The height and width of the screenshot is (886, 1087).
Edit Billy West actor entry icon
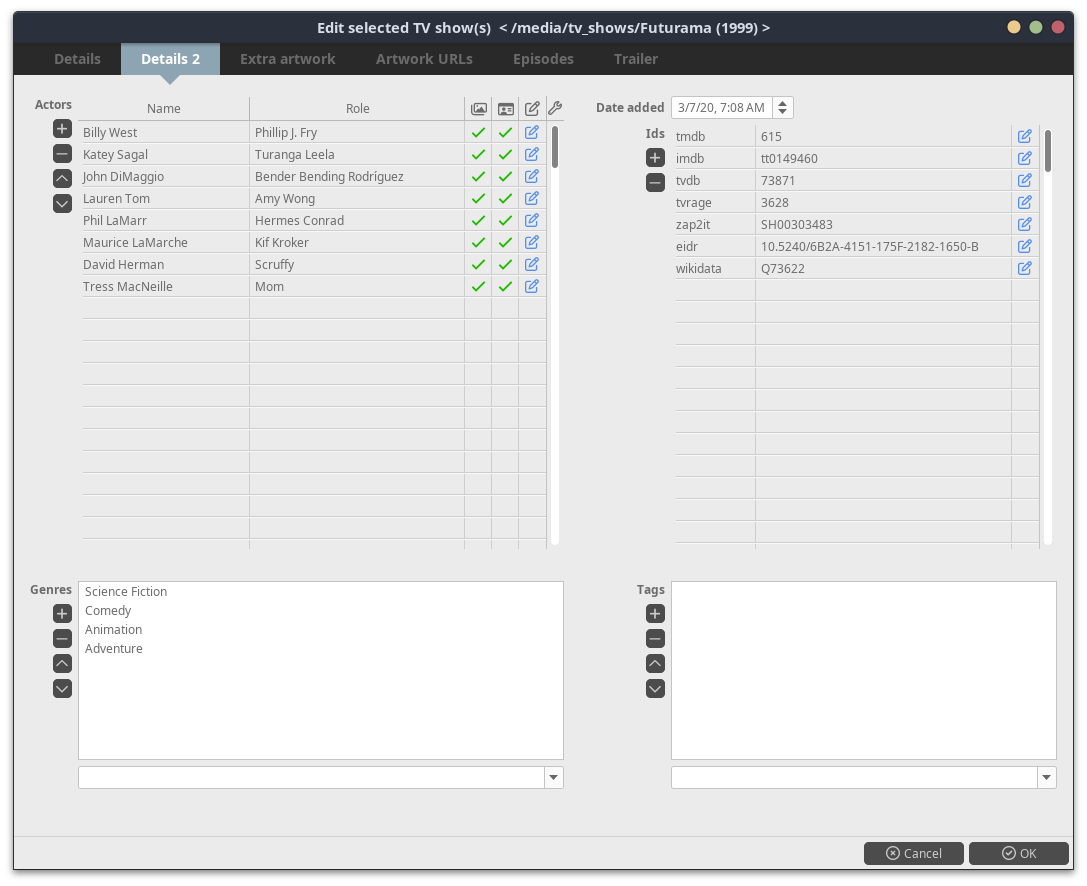(x=532, y=132)
